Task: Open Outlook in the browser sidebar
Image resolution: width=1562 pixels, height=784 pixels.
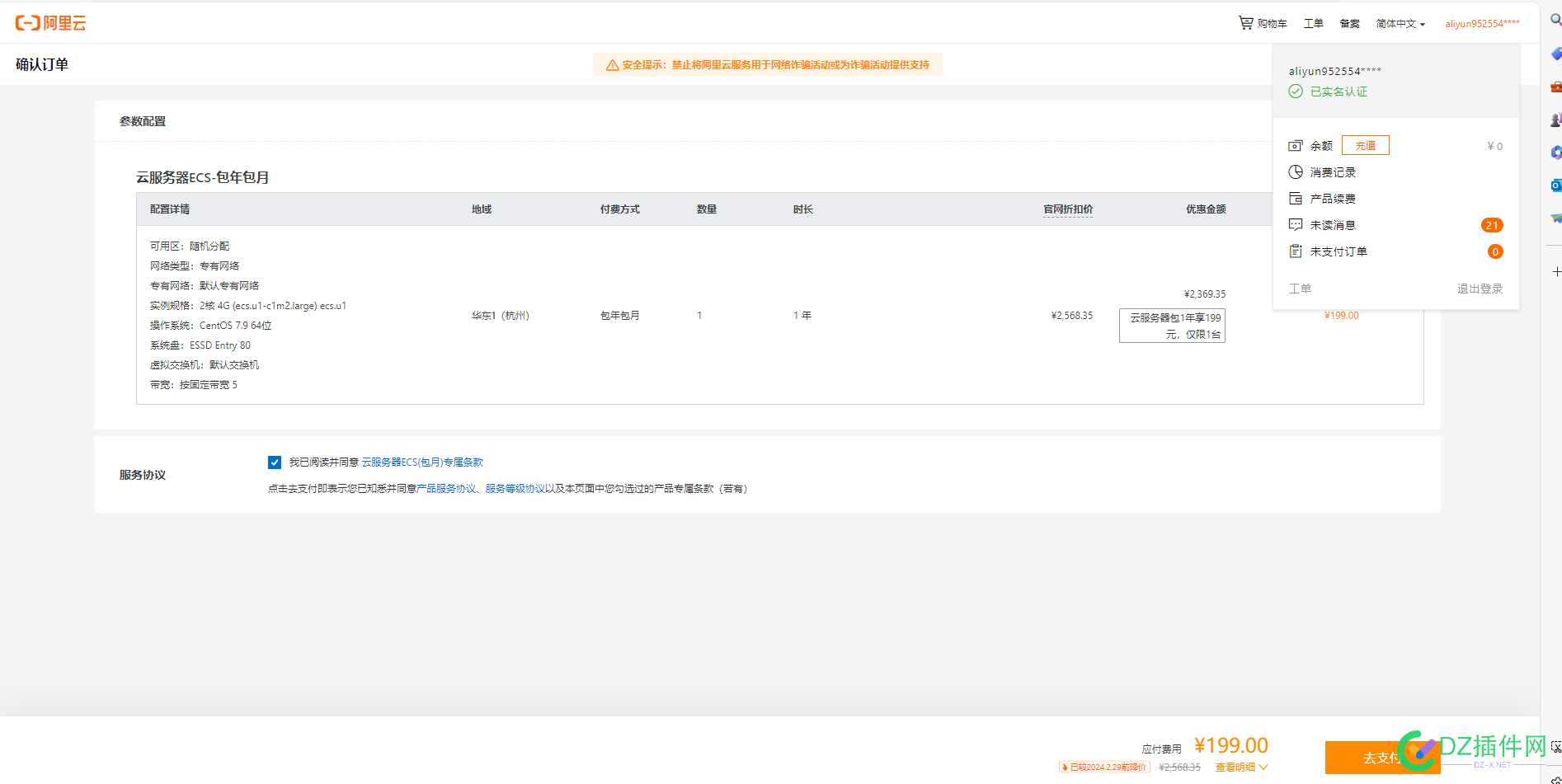Action: (x=1556, y=185)
